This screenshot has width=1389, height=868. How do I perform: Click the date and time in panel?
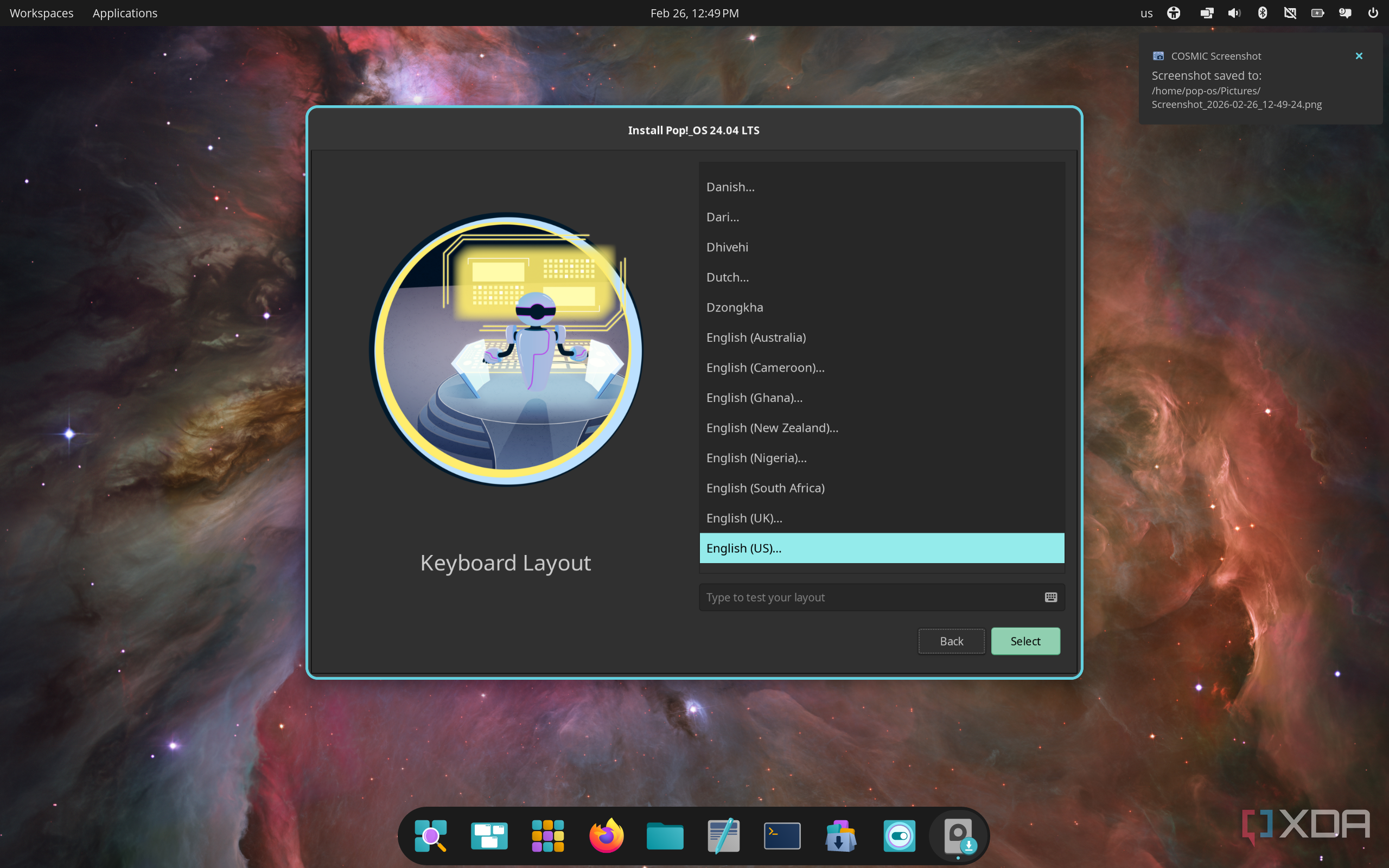coord(694,12)
